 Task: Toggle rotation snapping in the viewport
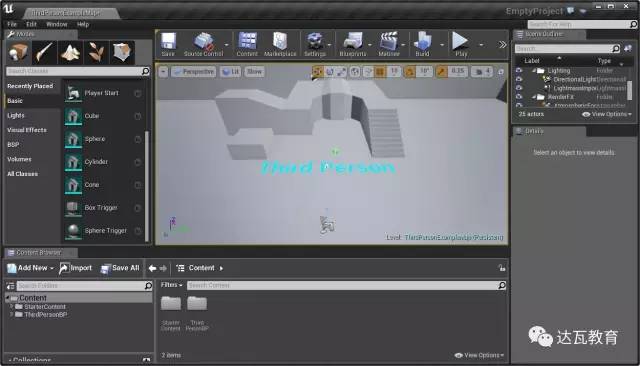[x=409, y=72]
